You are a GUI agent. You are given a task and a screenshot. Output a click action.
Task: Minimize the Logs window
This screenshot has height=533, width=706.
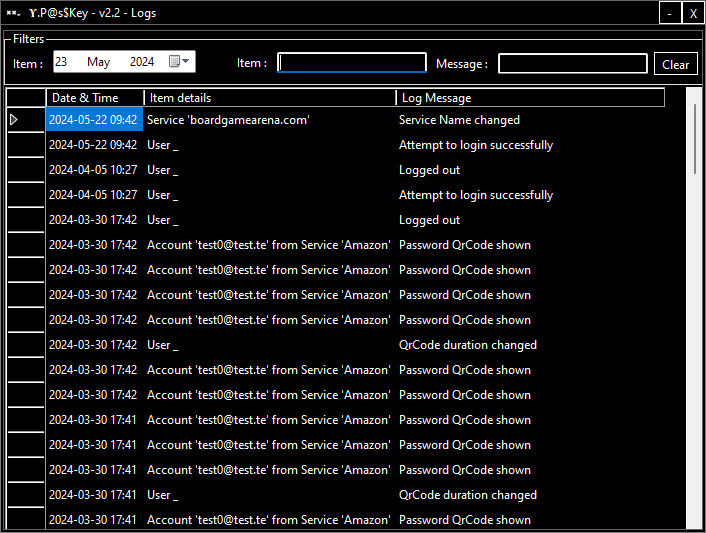(669, 13)
